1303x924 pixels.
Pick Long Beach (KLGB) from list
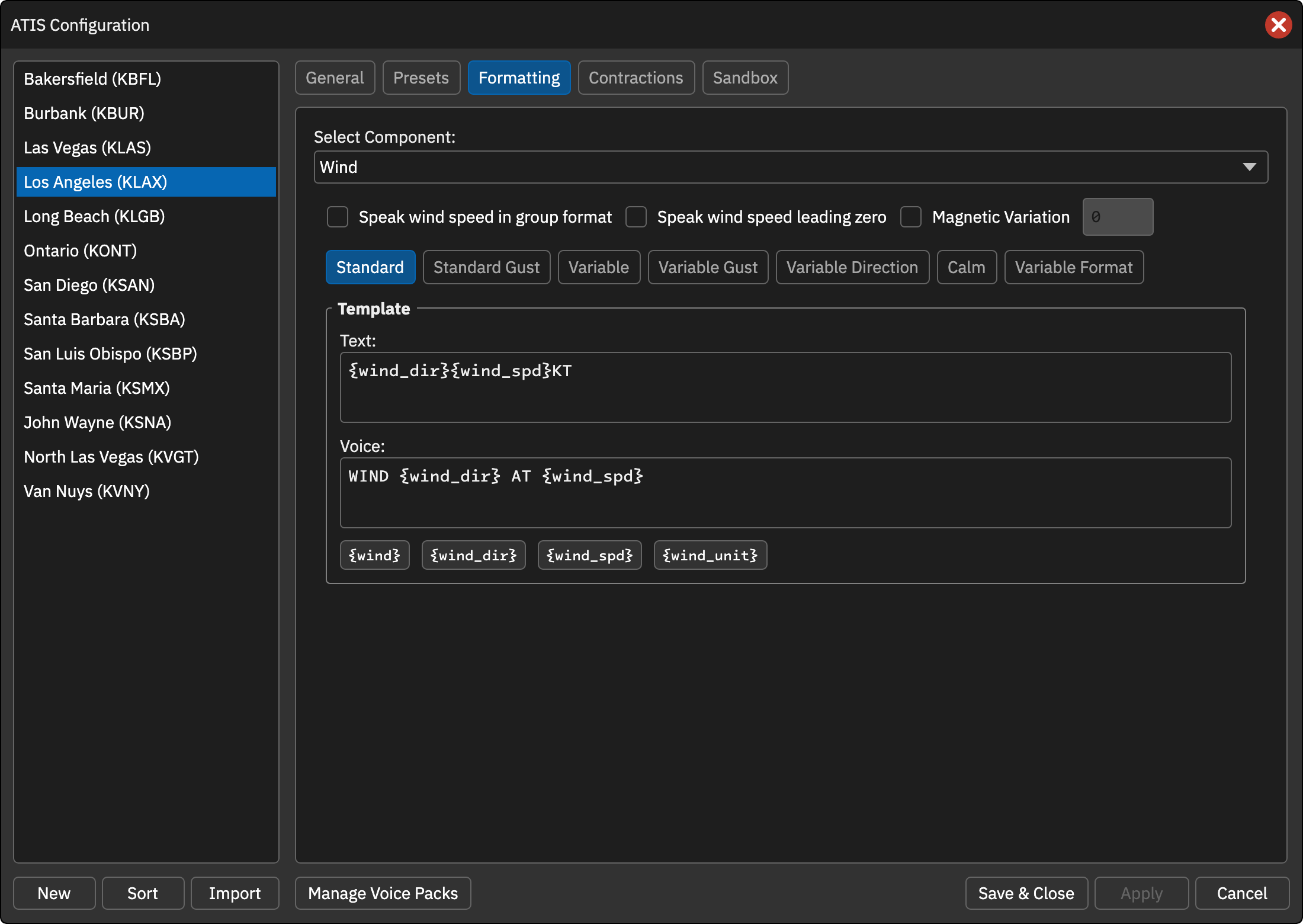click(146, 216)
